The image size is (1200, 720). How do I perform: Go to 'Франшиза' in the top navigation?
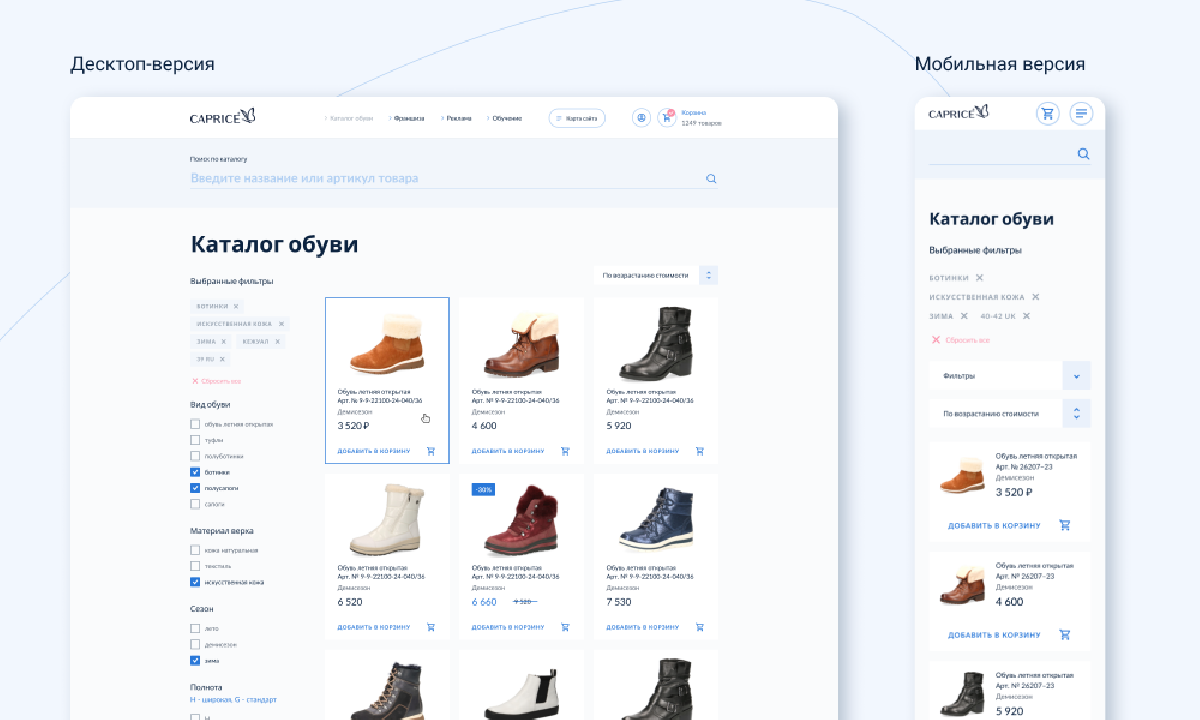click(x=408, y=118)
